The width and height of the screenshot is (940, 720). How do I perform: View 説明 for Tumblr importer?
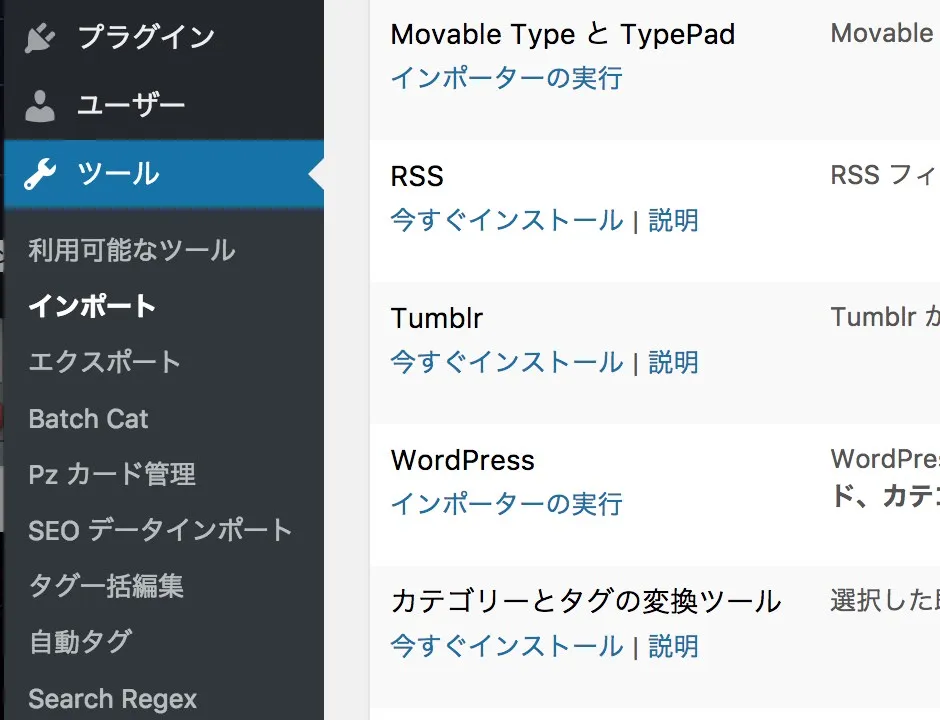(x=674, y=362)
